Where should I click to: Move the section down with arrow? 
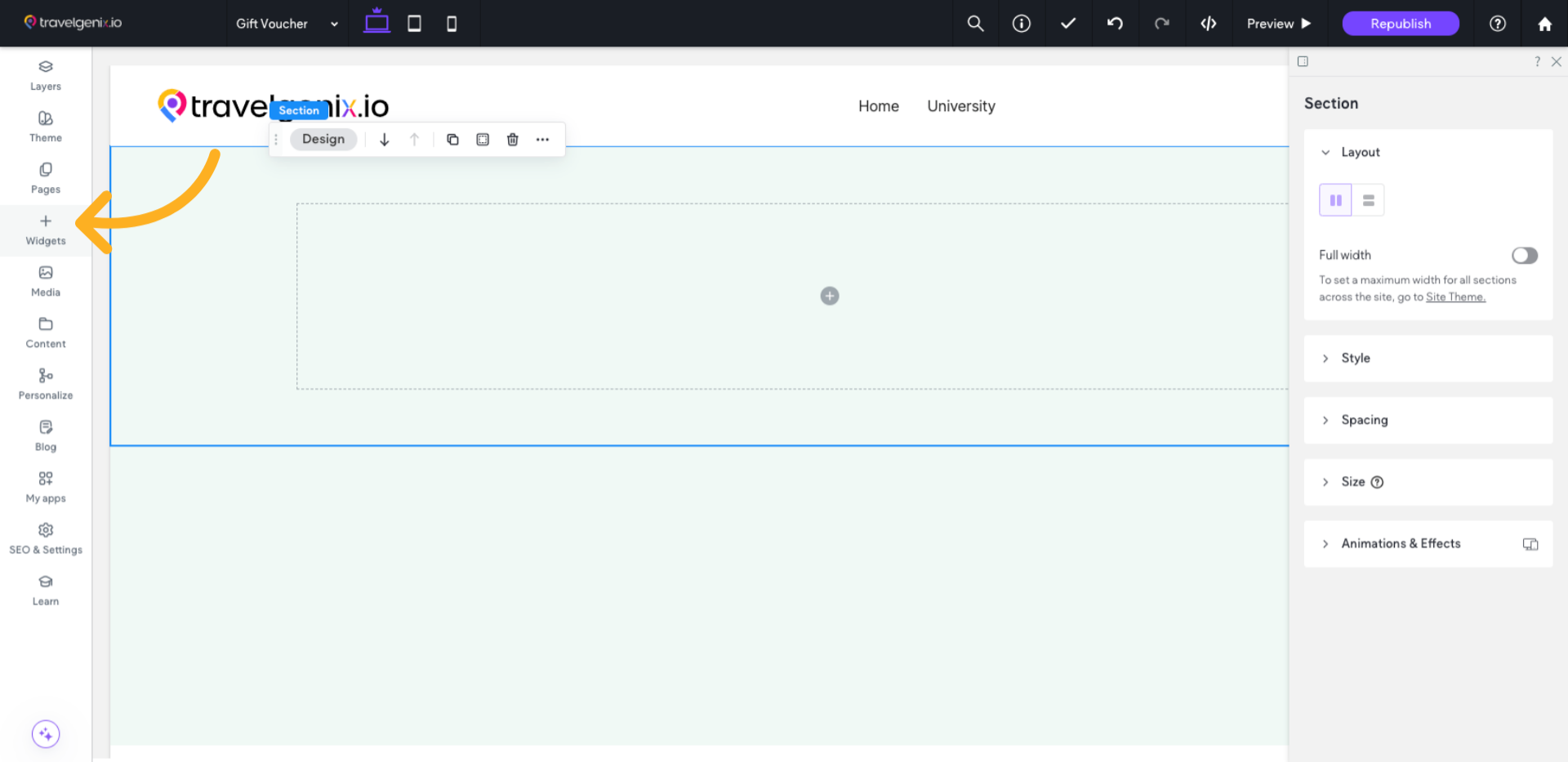click(x=384, y=140)
